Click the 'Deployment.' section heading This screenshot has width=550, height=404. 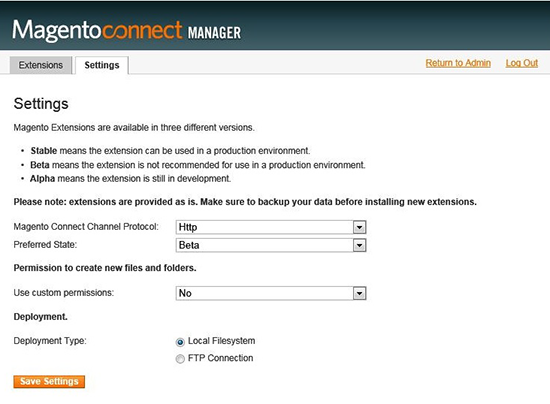pyautogui.click(x=40, y=317)
